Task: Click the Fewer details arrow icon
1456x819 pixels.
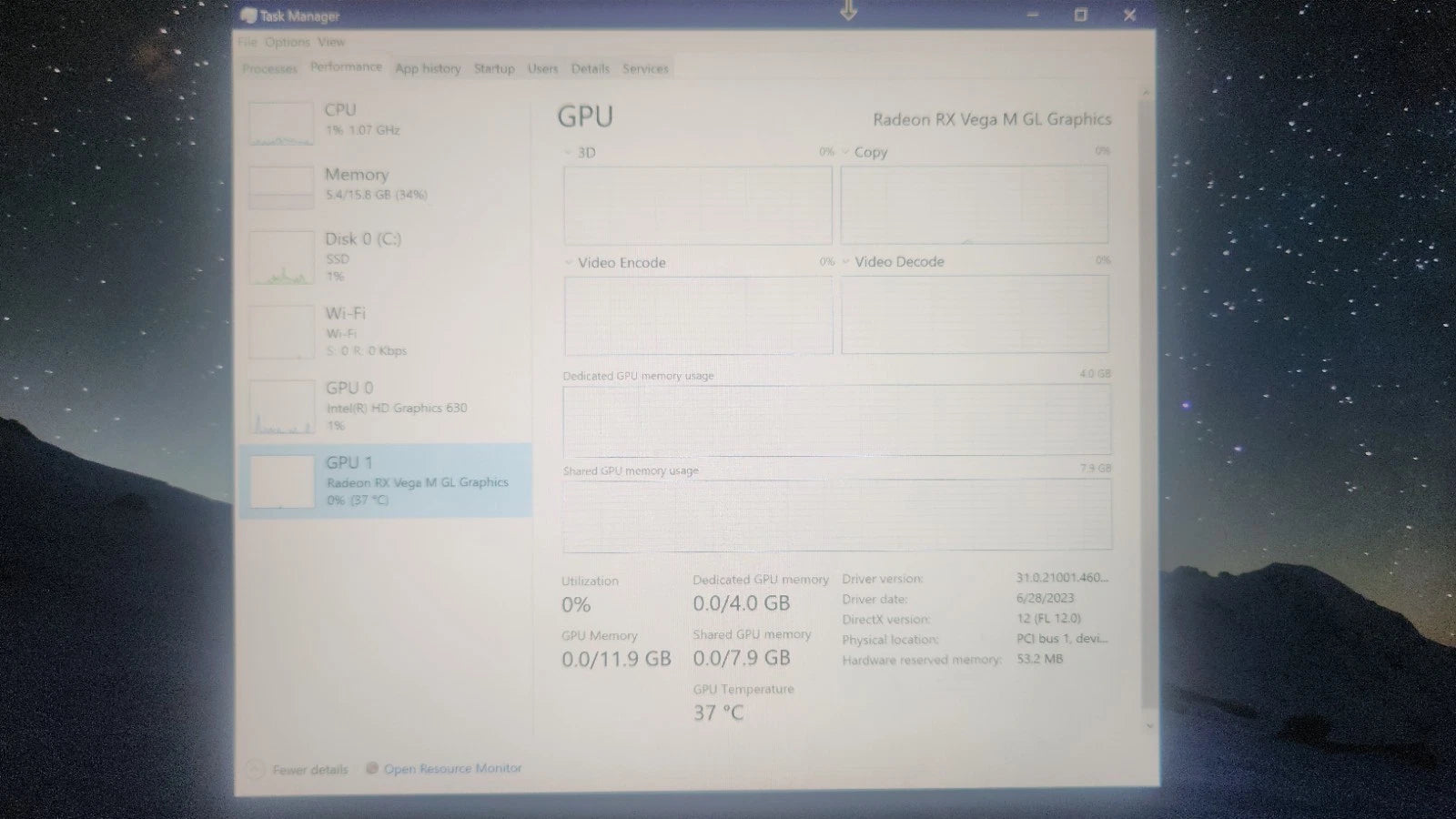Action: tap(256, 769)
